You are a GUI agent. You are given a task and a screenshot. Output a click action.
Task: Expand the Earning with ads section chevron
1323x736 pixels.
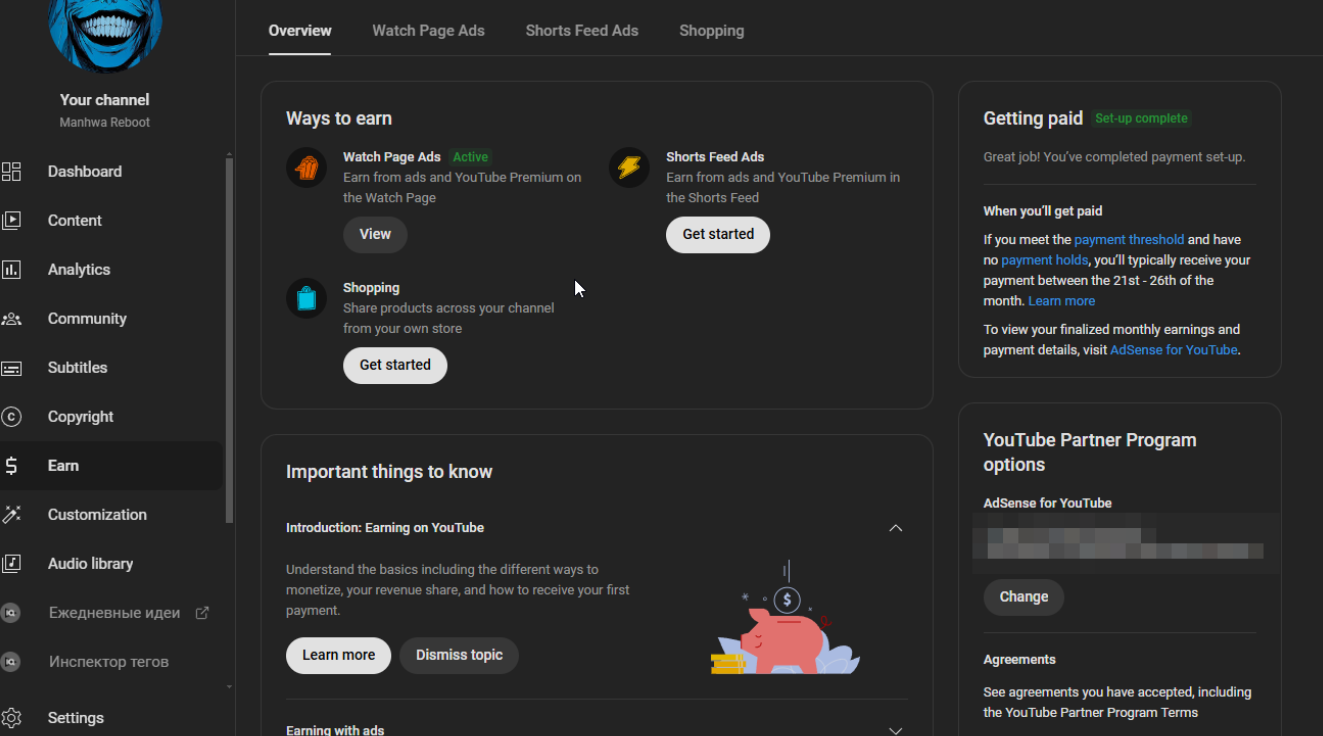point(896,731)
